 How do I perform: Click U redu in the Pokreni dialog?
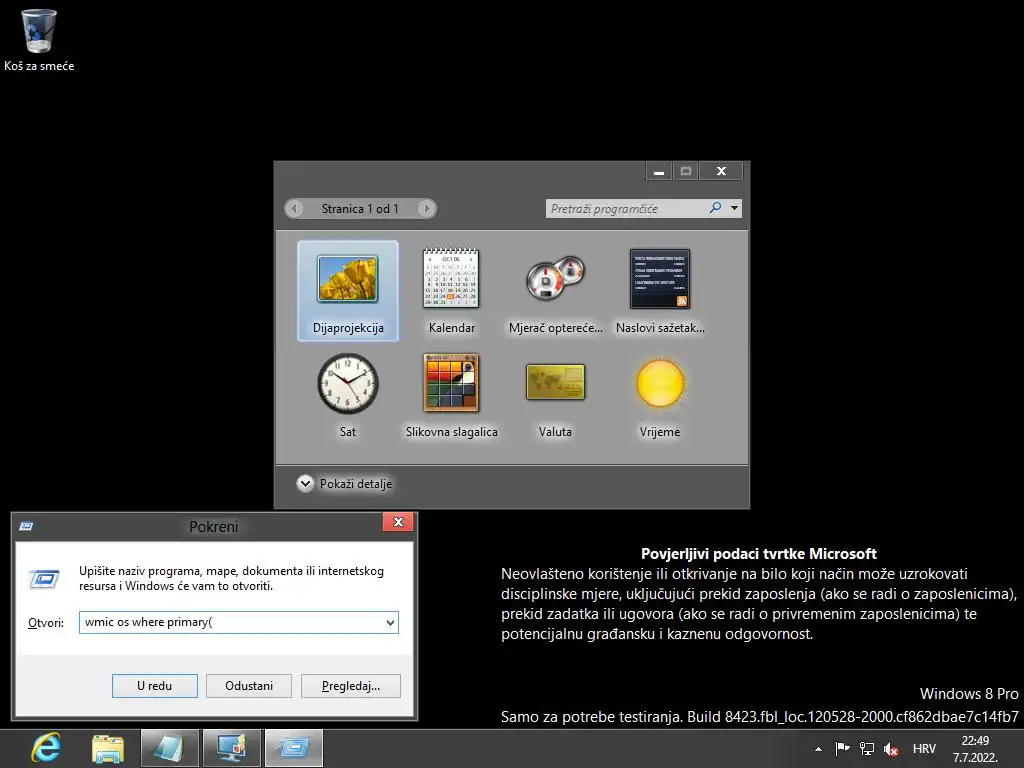click(x=155, y=686)
